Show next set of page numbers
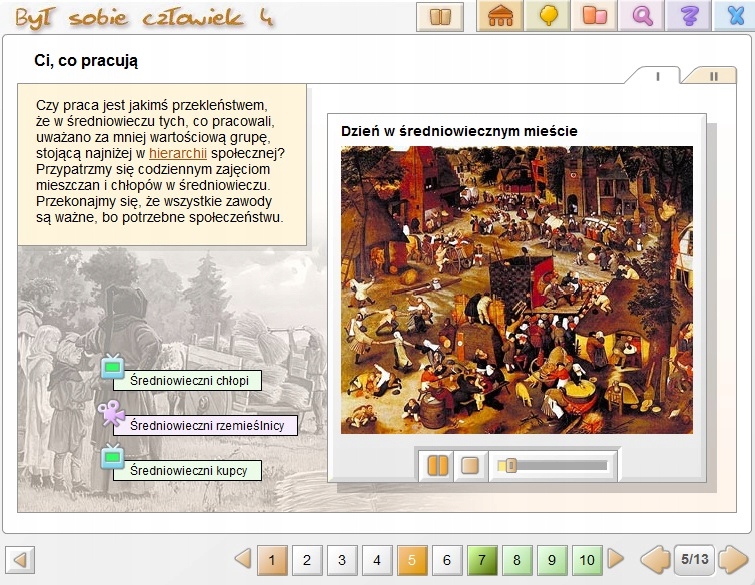 616,559
